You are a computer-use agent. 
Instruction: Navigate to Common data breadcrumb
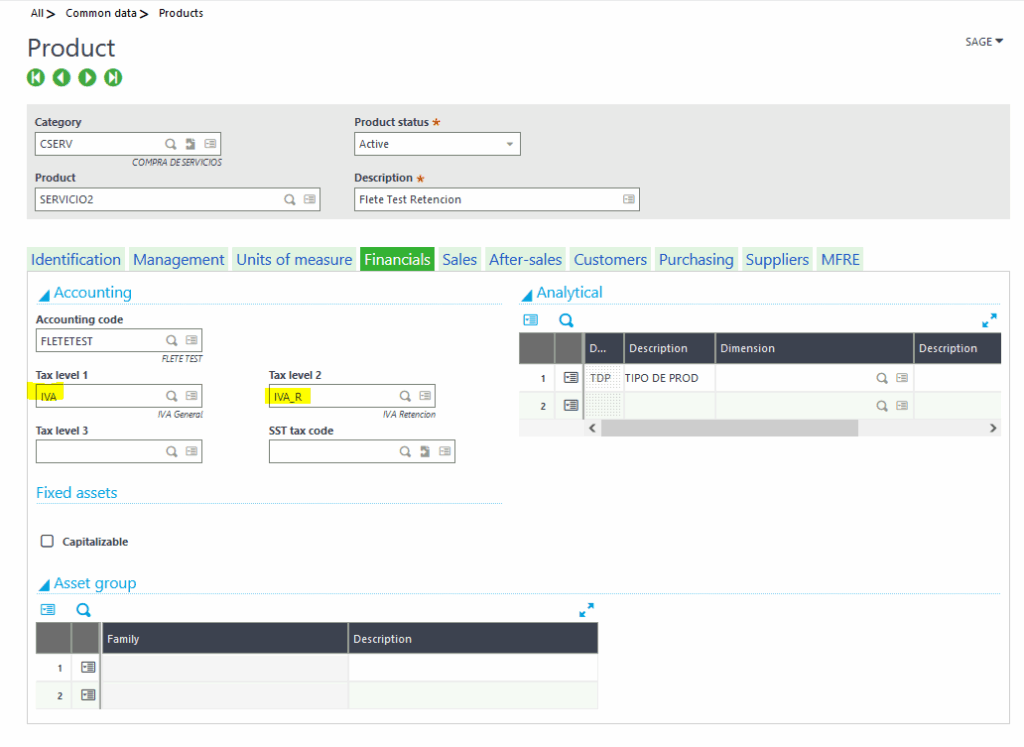[102, 13]
